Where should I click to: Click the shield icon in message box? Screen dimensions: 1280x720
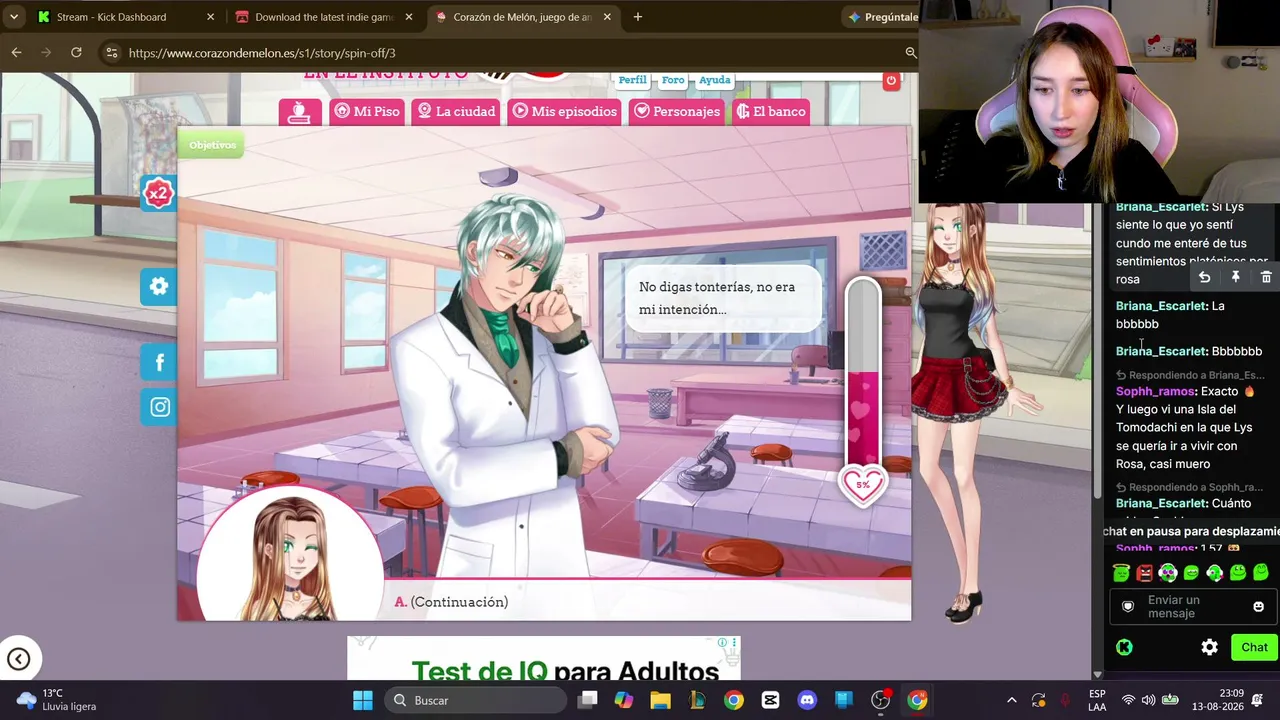pos(1128,606)
